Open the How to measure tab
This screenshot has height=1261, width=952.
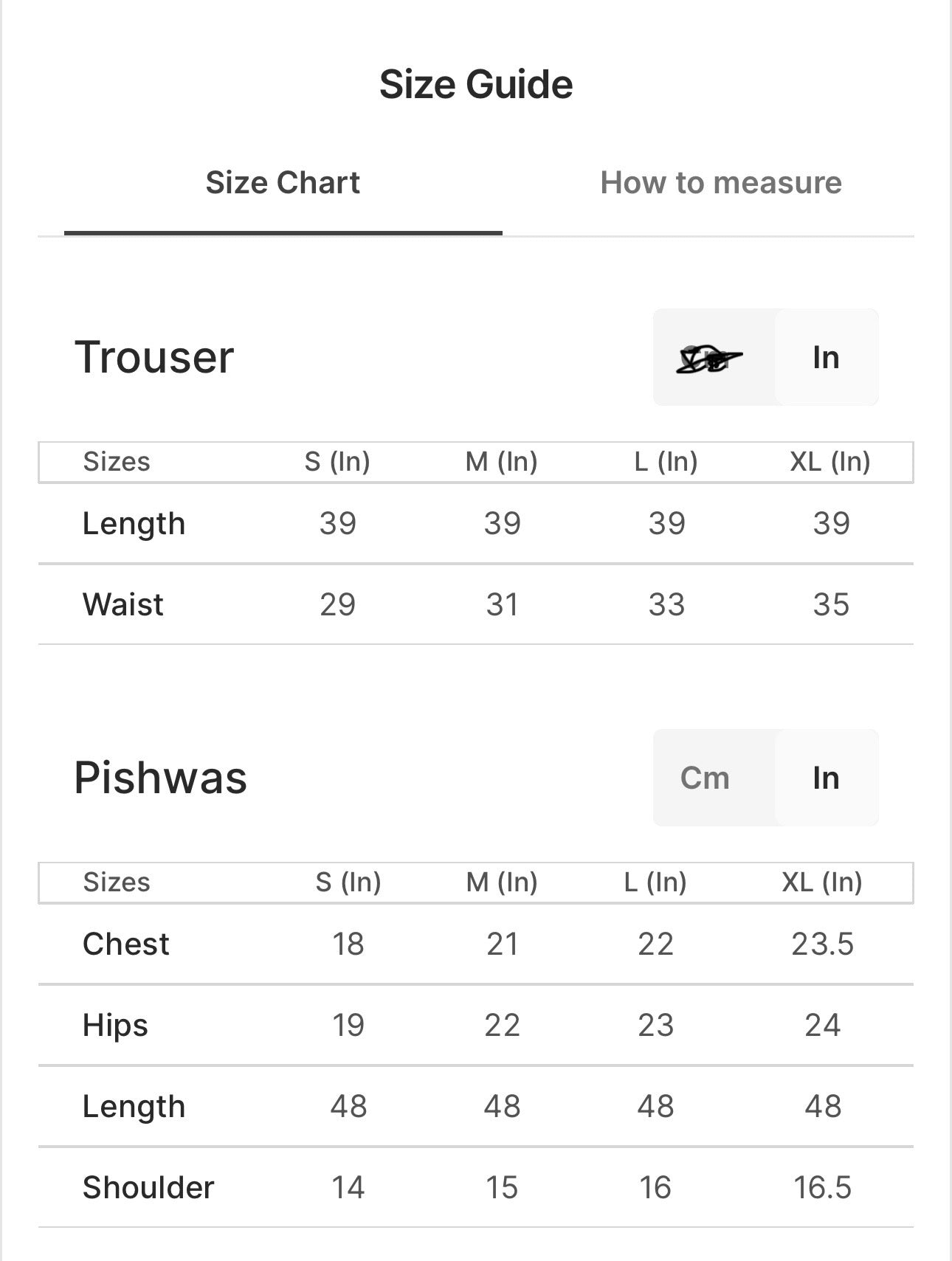click(x=720, y=183)
